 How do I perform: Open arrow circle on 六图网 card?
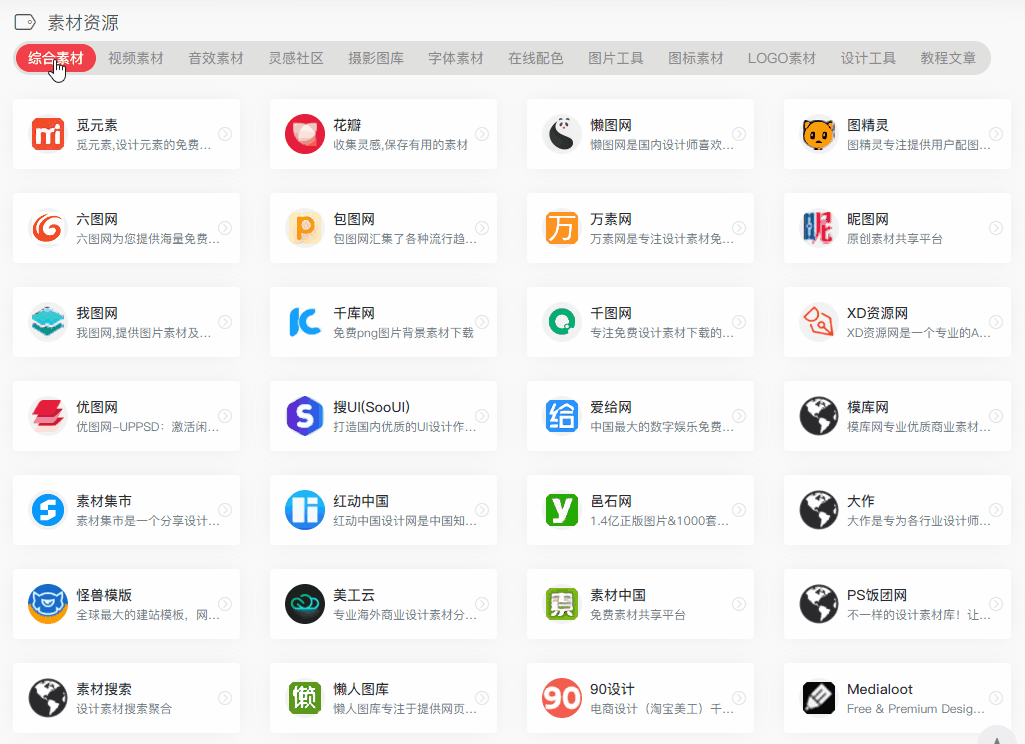pos(225,228)
